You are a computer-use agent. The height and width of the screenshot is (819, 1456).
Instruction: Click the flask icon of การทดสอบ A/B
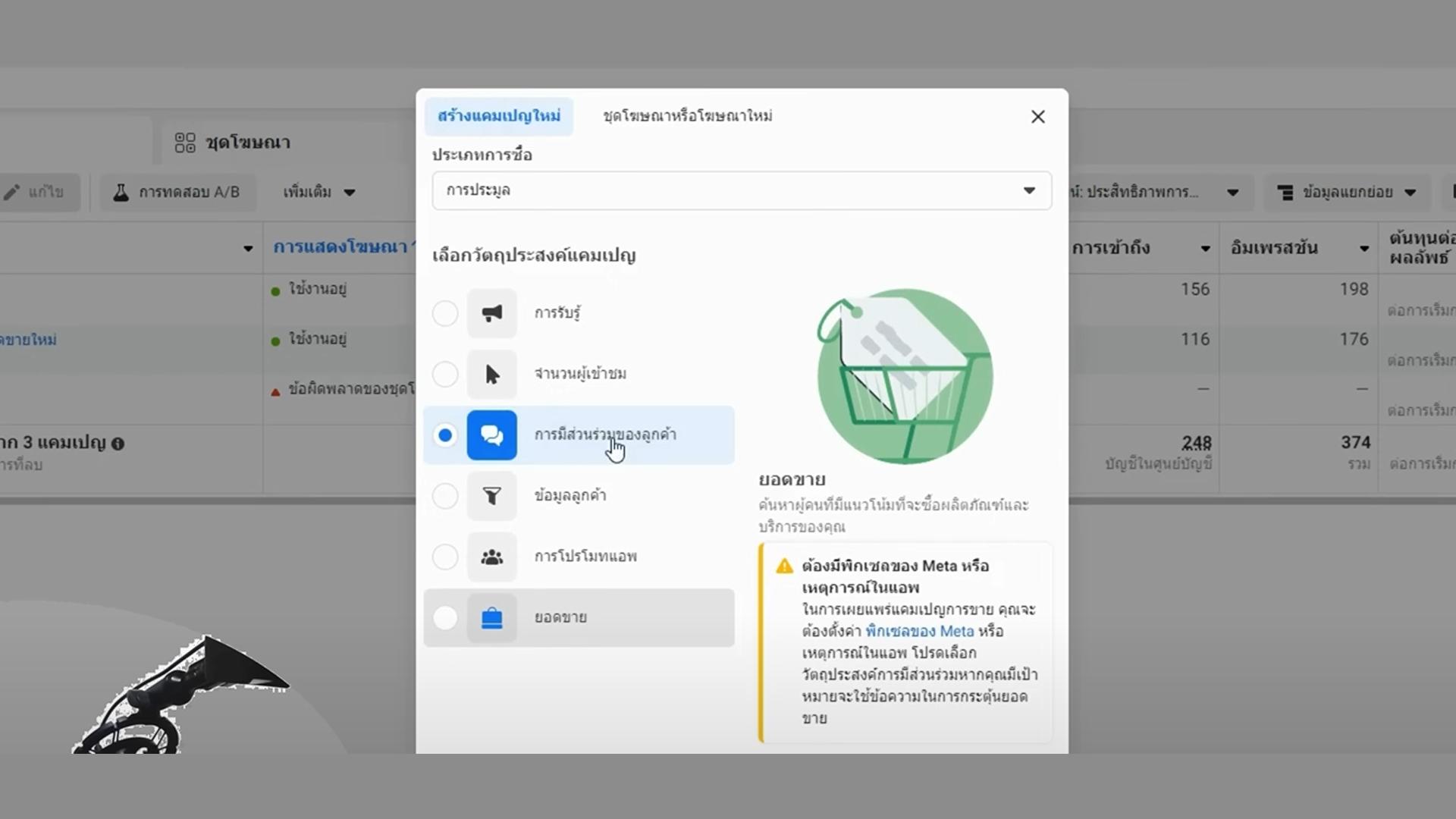(x=121, y=192)
